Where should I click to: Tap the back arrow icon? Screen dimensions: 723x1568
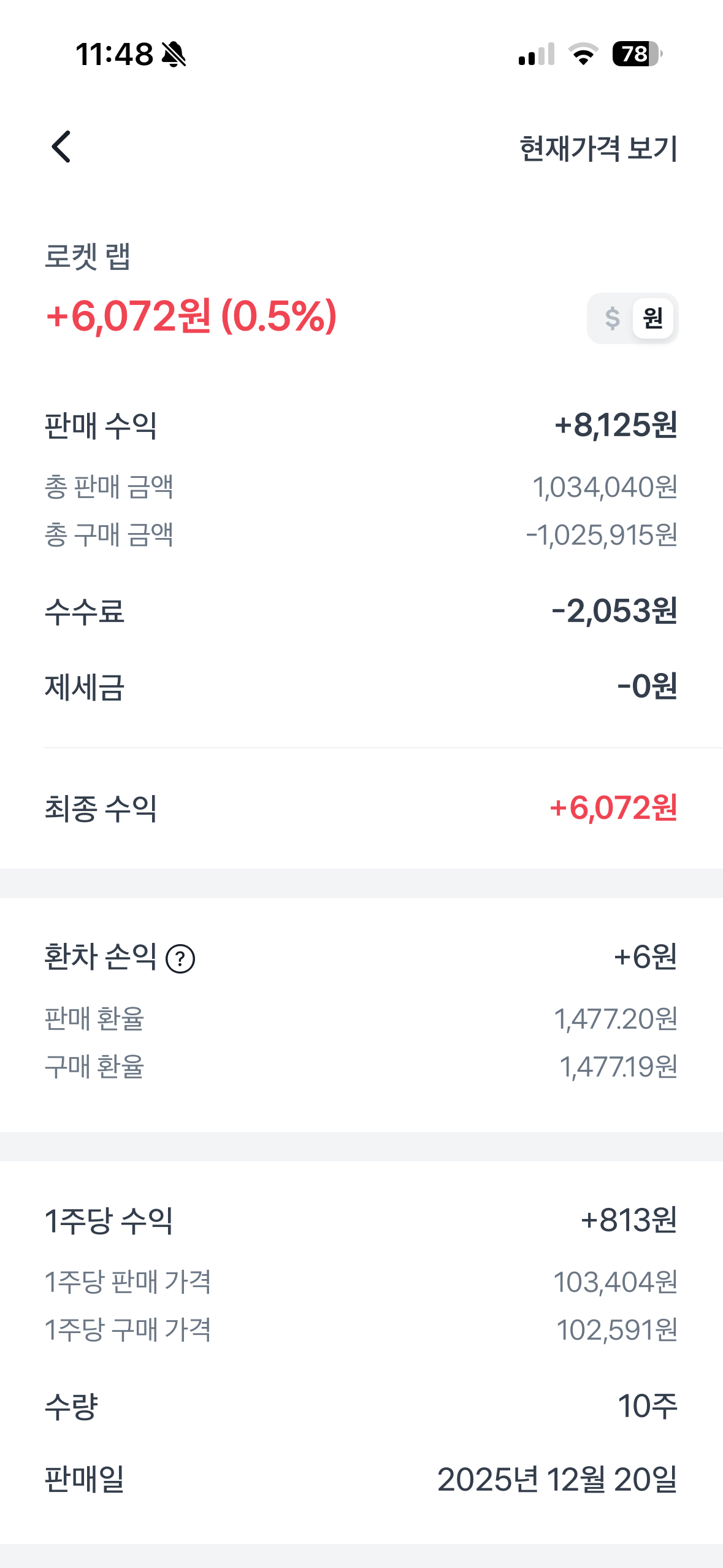tap(61, 147)
